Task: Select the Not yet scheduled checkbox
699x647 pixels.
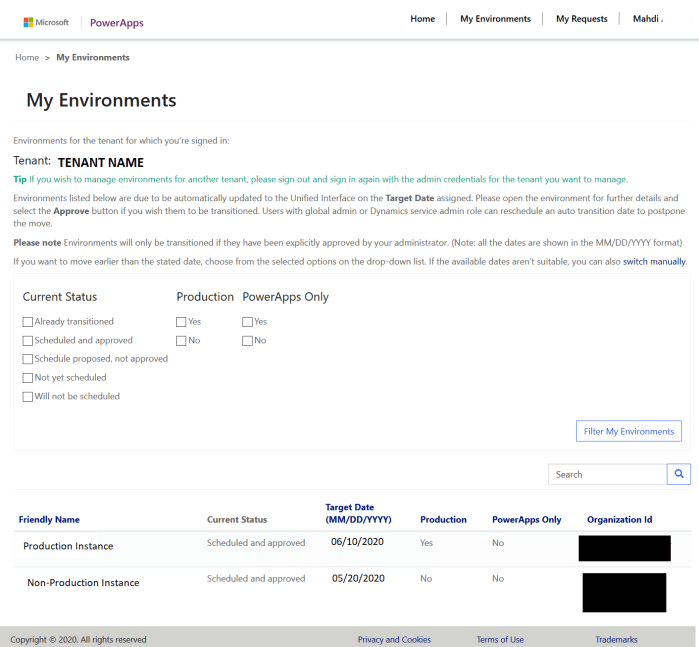Action: pos(28,378)
